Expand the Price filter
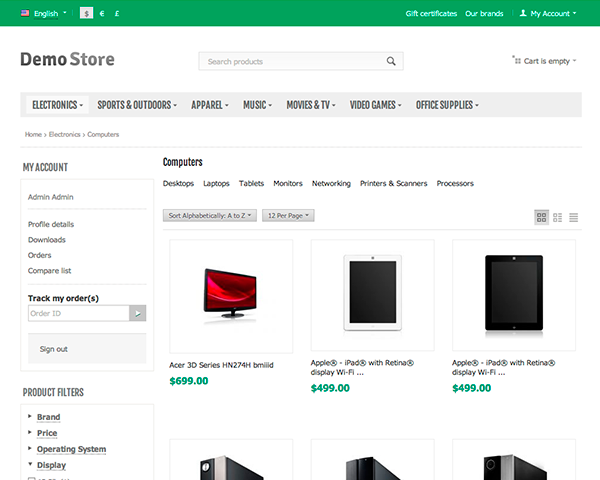This screenshot has height=480, width=600. (x=47, y=433)
